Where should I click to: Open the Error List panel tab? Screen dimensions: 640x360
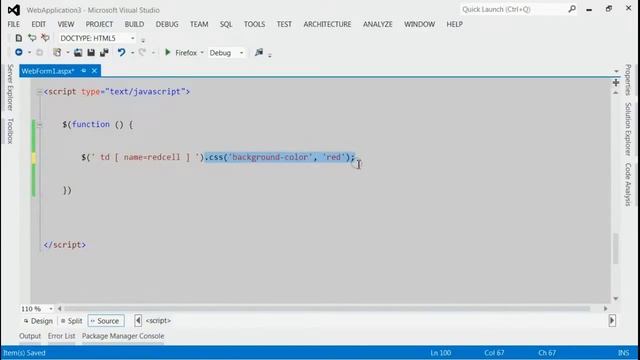(61, 336)
